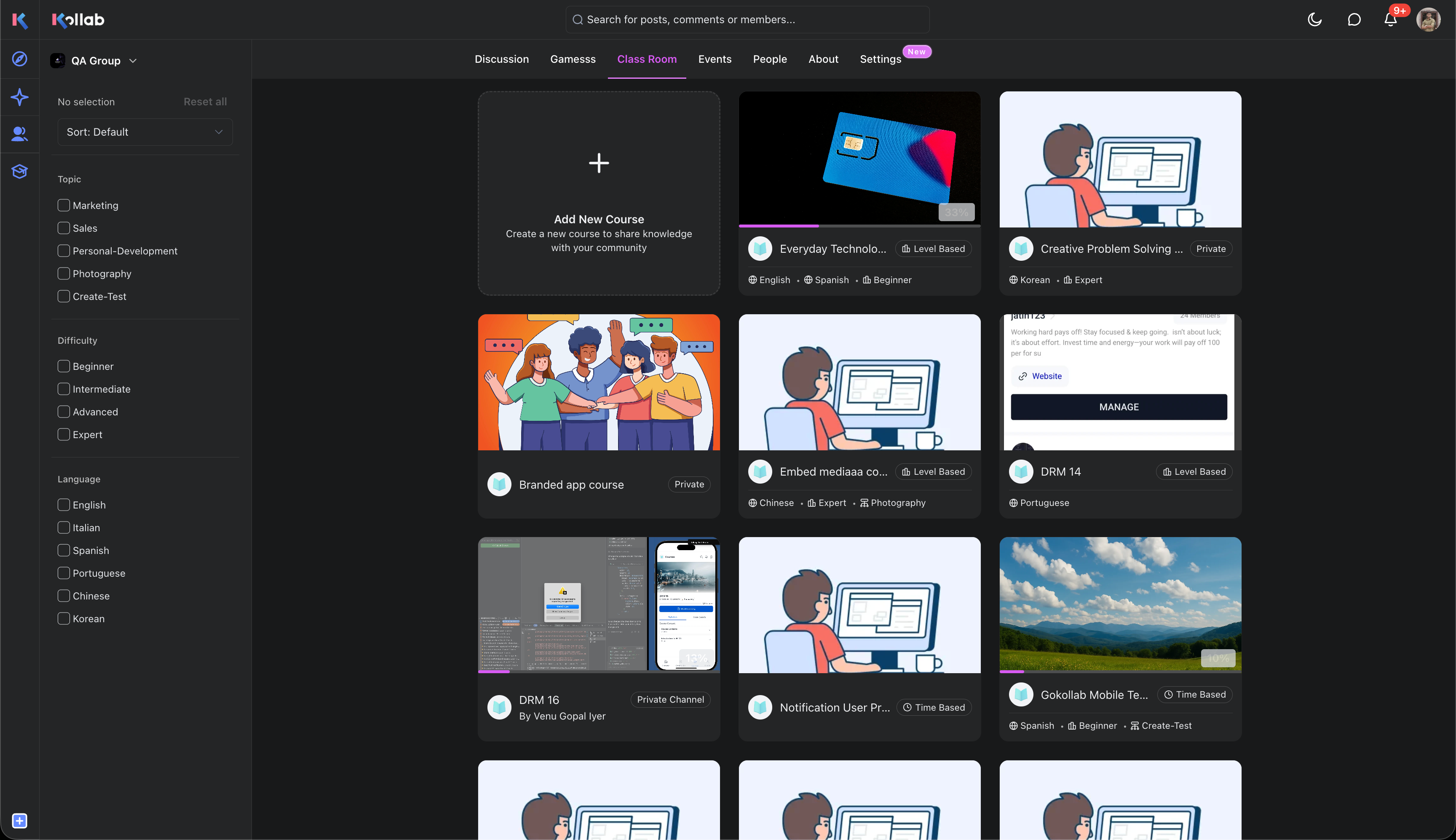Open the Settings tab
The width and height of the screenshot is (1456, 840).
[x=880, y=59]
